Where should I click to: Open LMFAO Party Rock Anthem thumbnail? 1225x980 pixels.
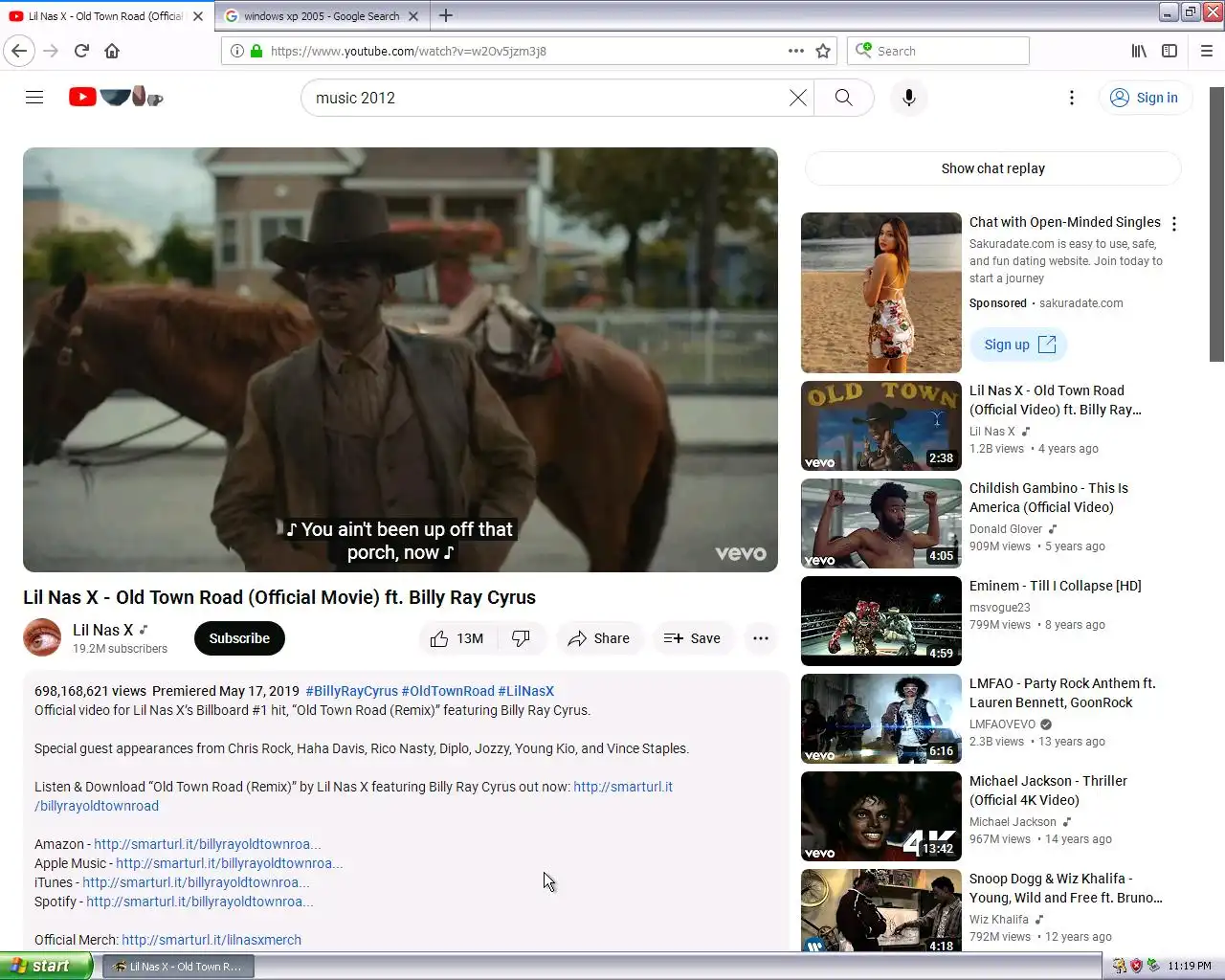pos(881,719)
